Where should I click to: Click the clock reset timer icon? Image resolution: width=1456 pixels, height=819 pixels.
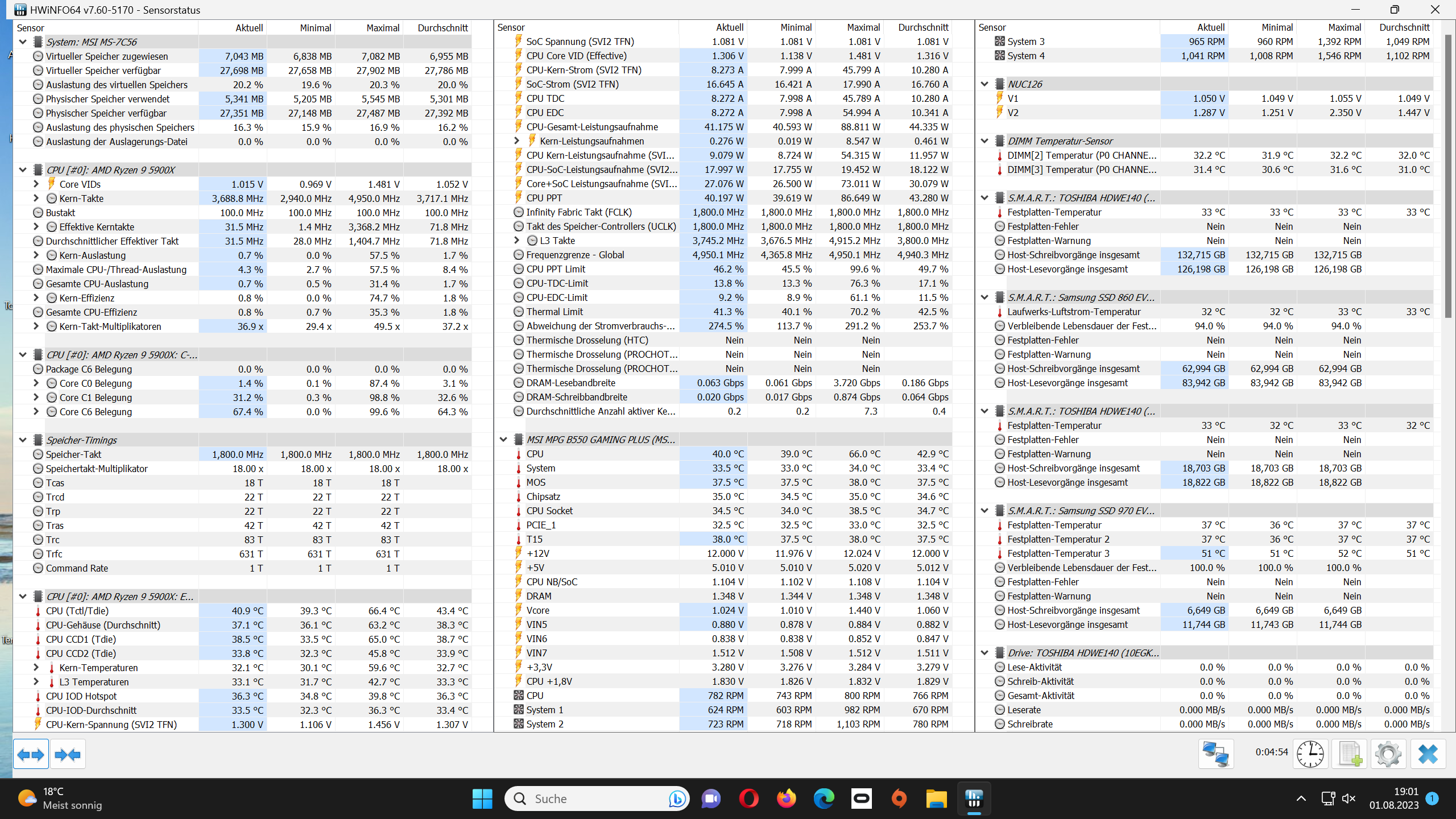tap(1310, 755)
